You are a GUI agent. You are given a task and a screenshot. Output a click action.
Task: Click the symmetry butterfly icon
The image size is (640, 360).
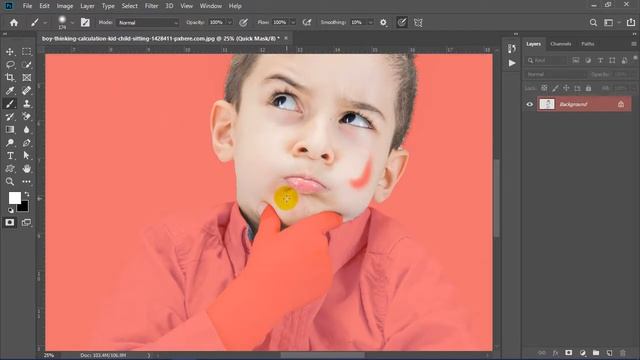[418, 23]
